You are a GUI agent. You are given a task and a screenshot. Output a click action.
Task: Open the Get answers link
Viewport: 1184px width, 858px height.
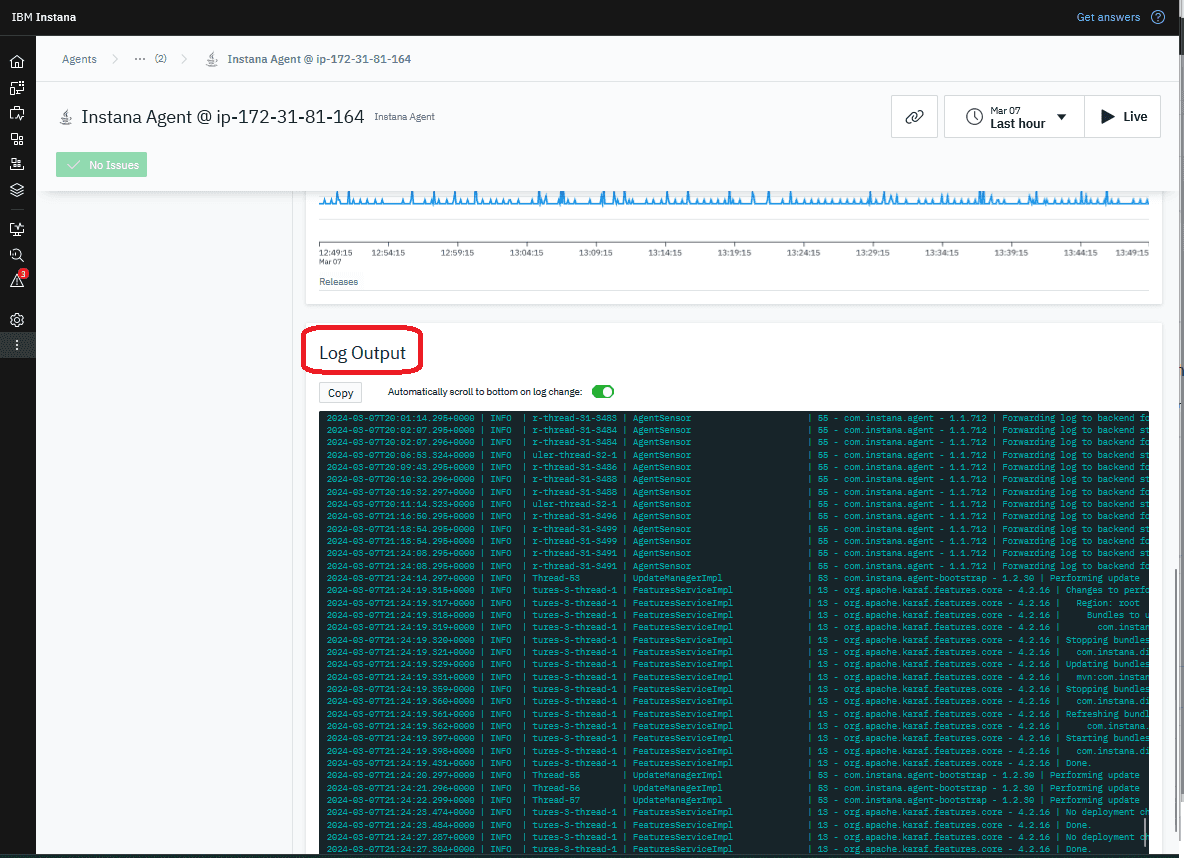1107,17
